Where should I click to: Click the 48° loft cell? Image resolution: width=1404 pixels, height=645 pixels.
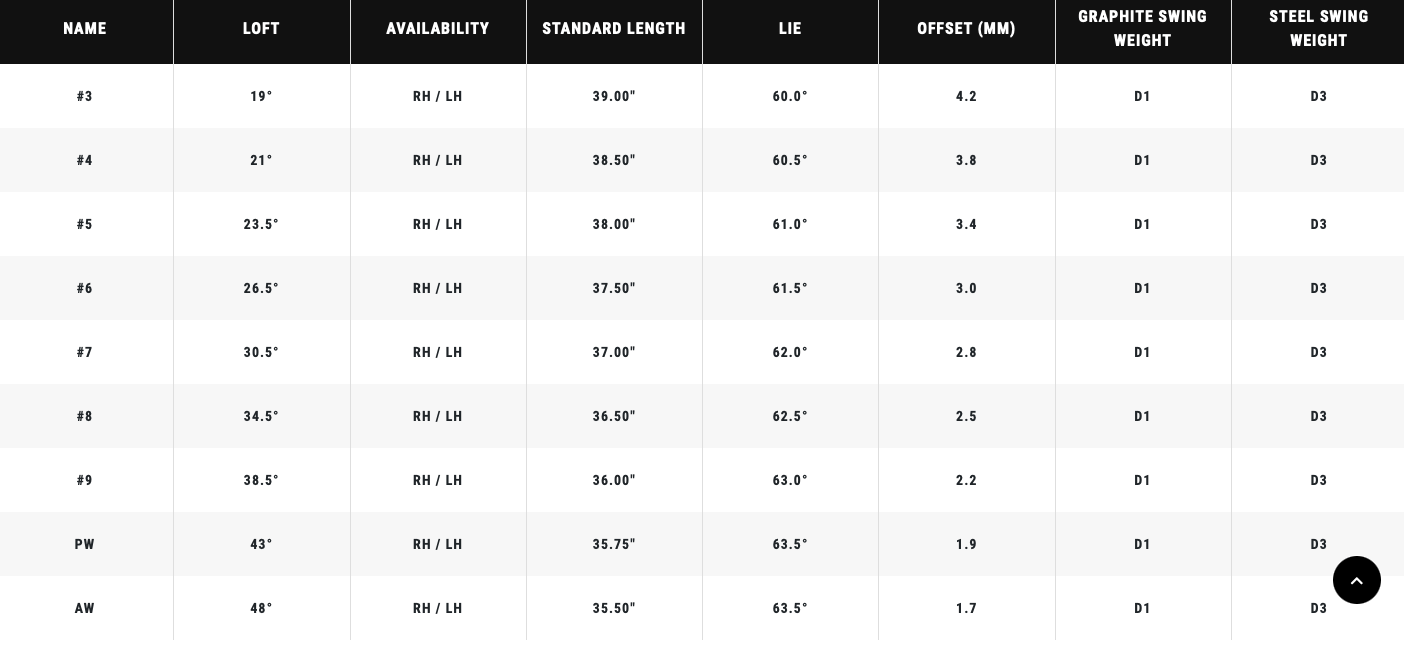click(x=261, y=609)
